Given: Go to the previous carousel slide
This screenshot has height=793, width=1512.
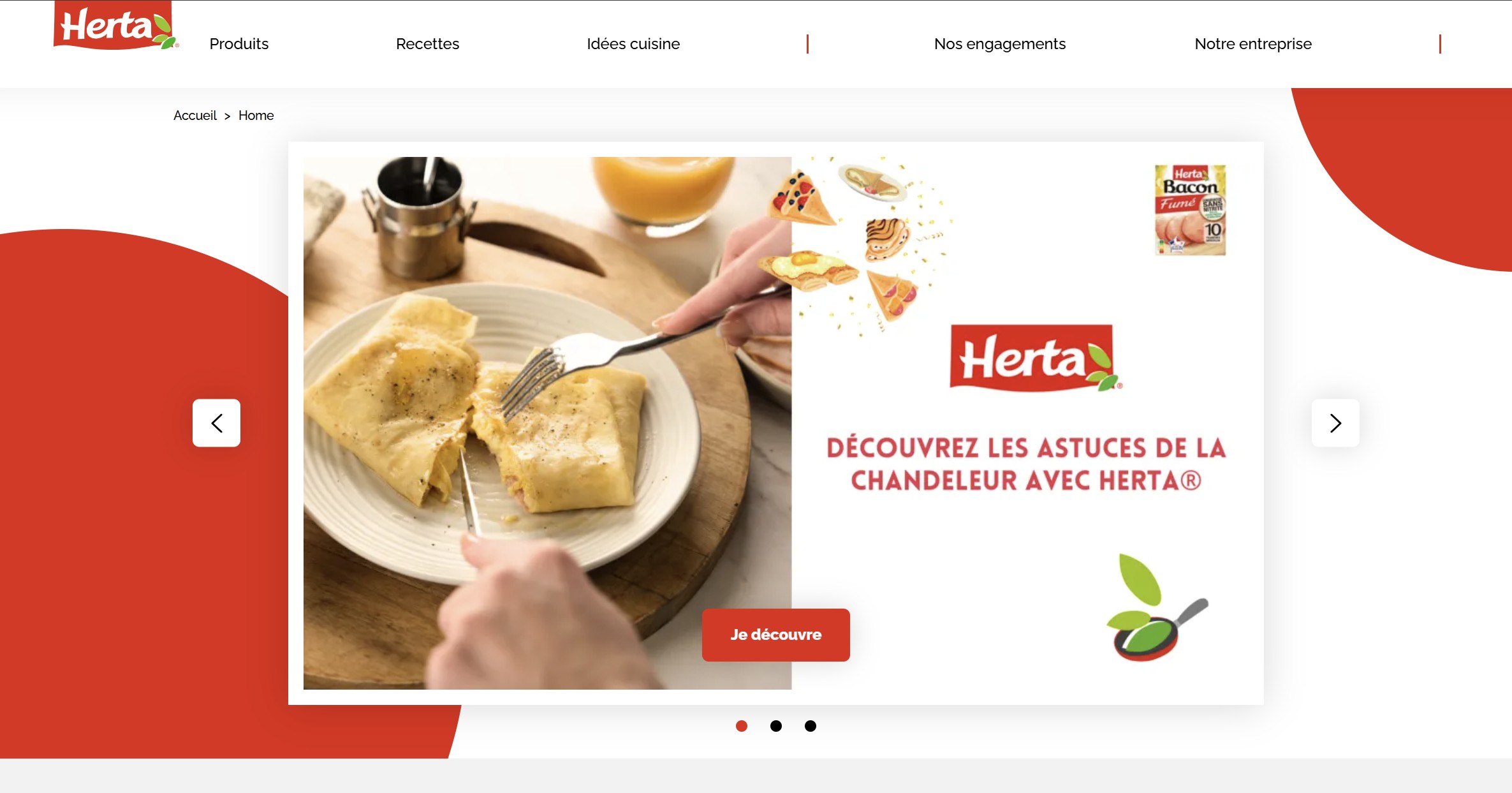Looking at the screenshot, I should [216, 423].
